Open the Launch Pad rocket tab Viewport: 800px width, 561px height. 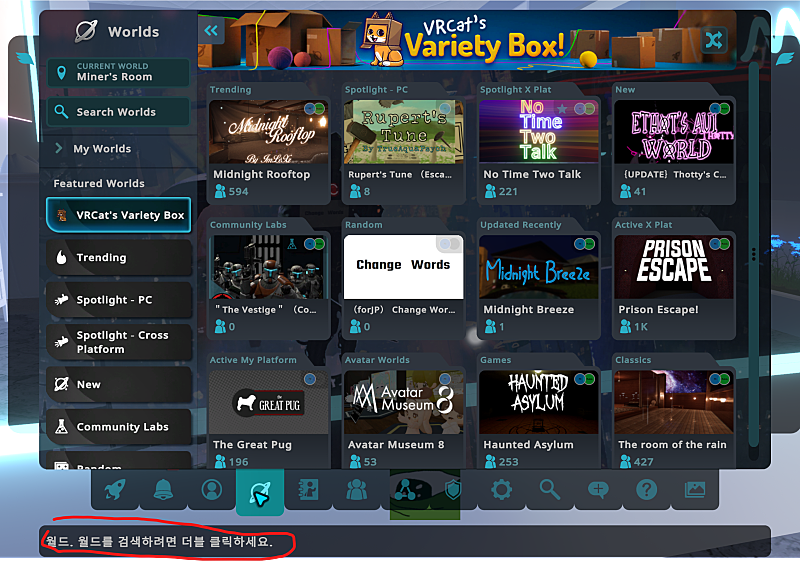coord(115,490)
